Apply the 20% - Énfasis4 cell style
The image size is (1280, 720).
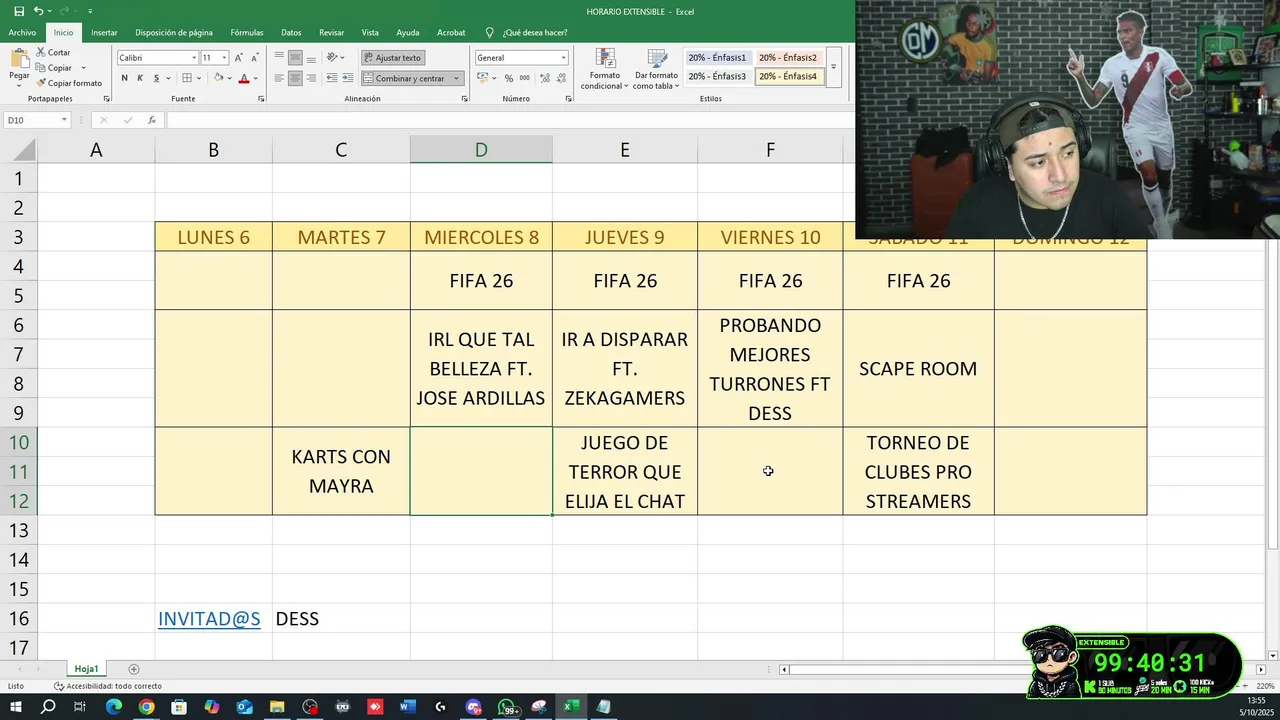(788, 76)
